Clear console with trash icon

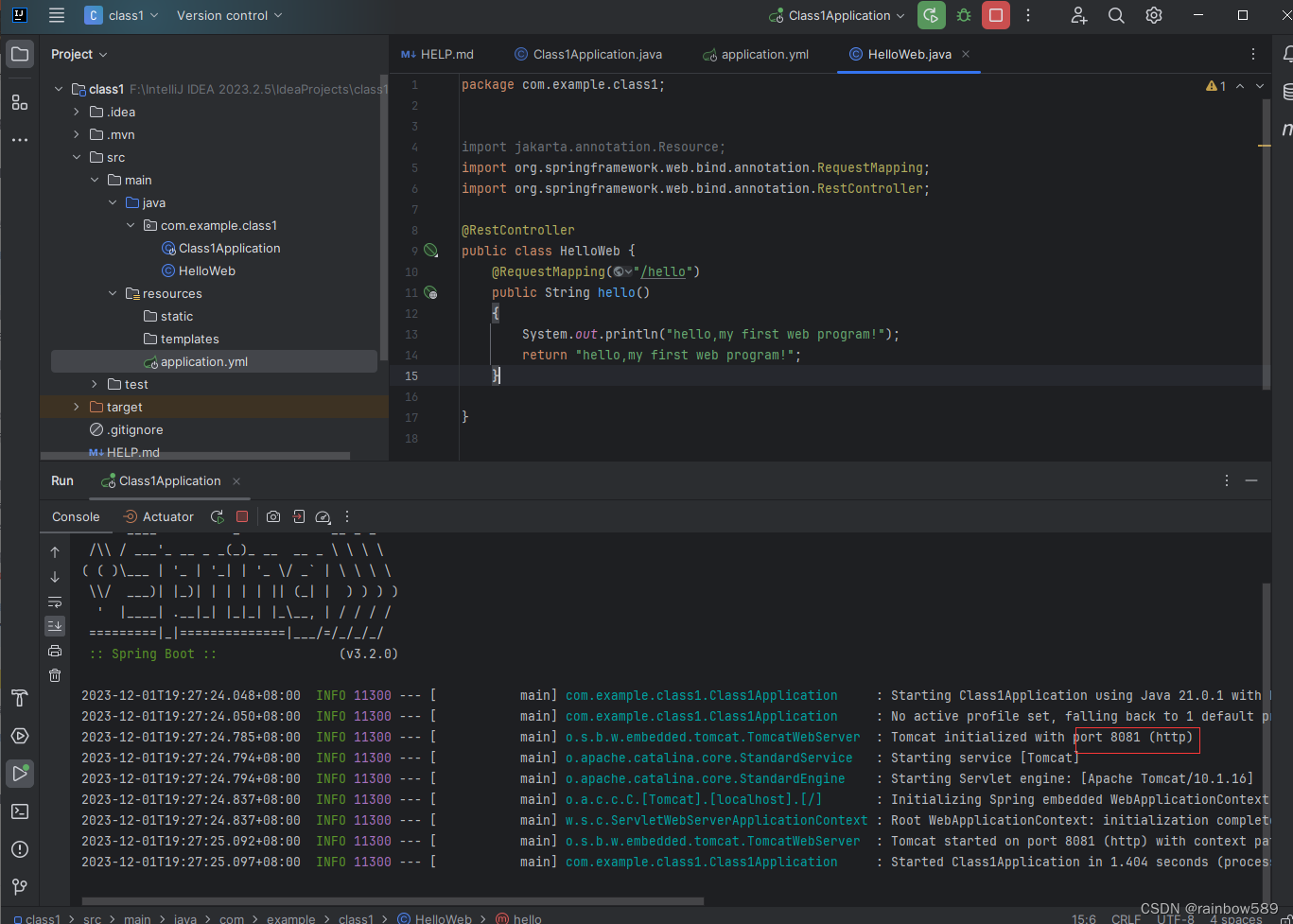(55, 675)
